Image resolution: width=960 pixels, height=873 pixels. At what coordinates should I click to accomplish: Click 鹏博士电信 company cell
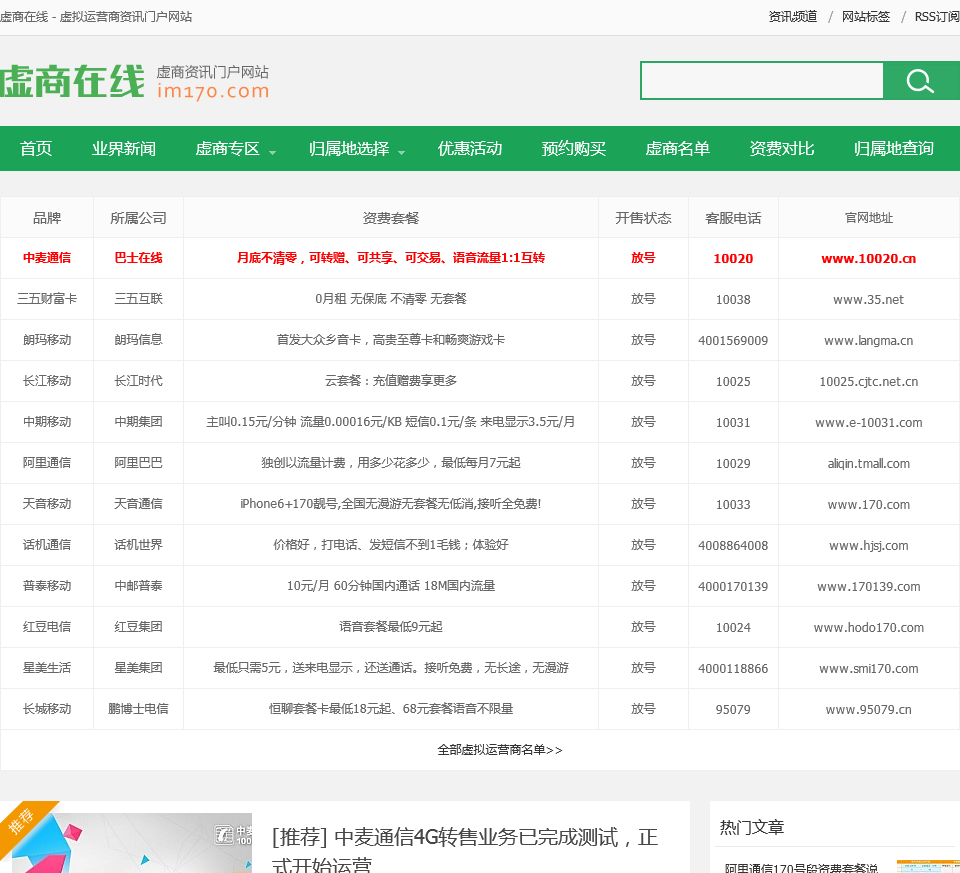(x=138, y=709)
